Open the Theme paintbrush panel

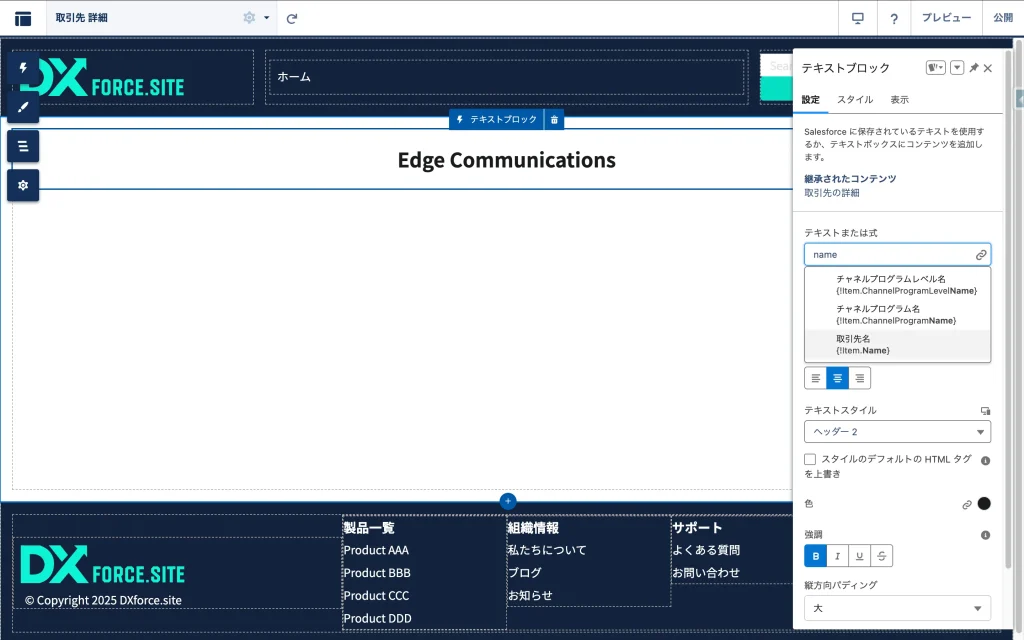pyautogui.click(x=23, y=107)
